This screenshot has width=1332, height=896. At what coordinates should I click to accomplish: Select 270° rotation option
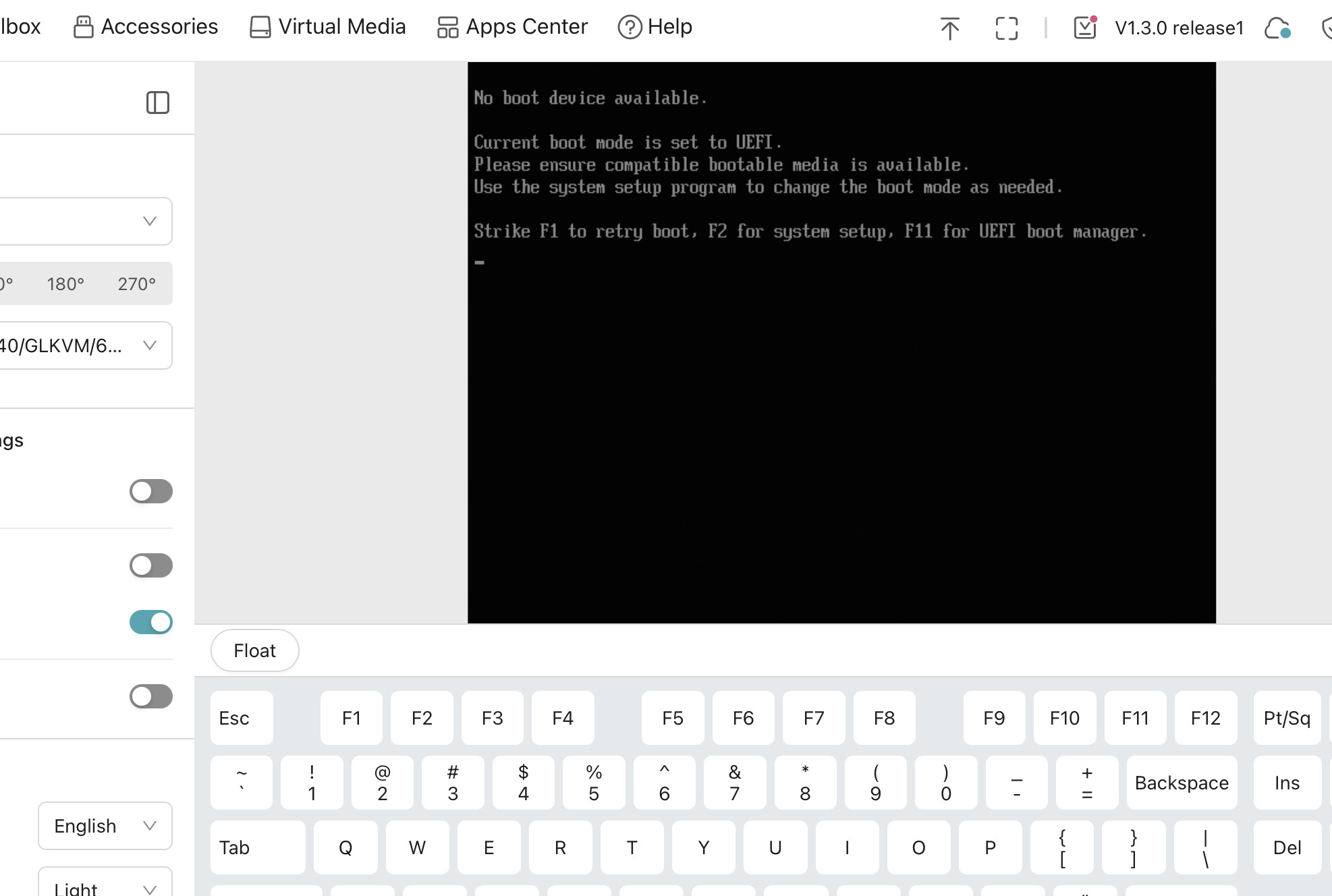point(137,283)
